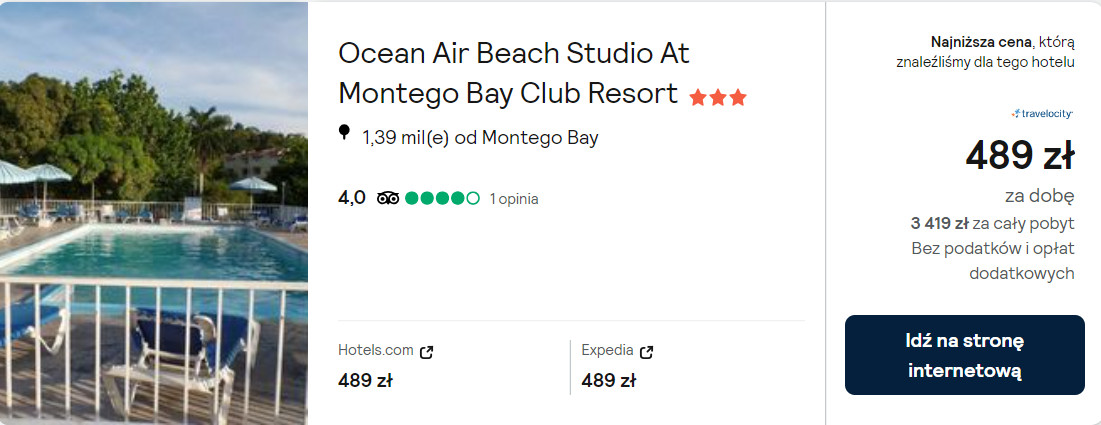
Task: Click the location pin icon
Action: (x=345, y=133)
